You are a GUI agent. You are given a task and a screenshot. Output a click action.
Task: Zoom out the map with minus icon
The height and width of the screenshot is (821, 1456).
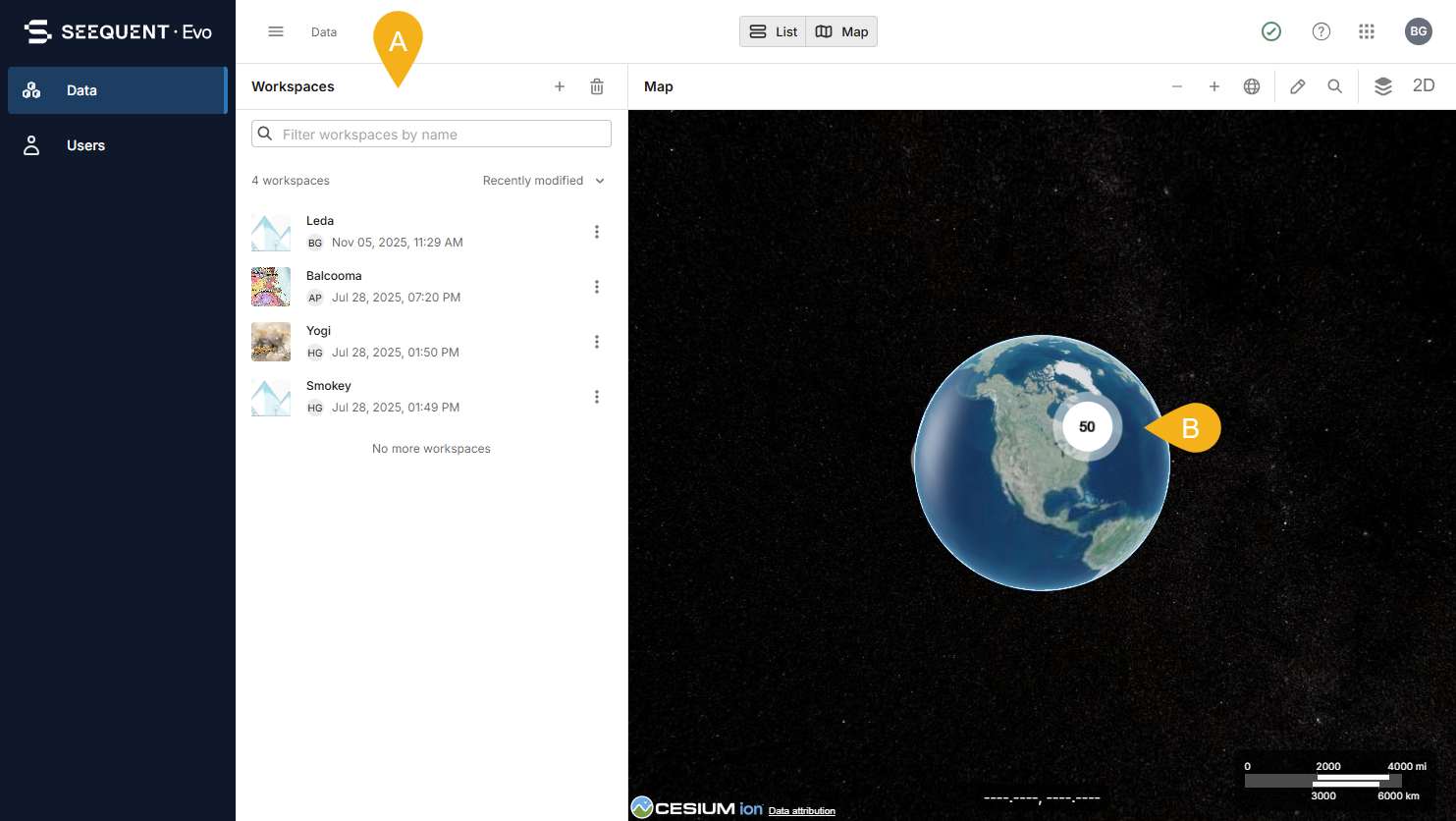point(1177,86)
